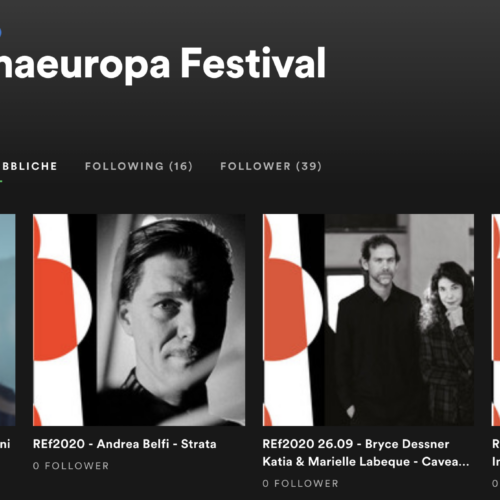Viewport: 500px width, 500px height.
Task: Click the Katia & Marielle Labeque title line
Action: 366,462
